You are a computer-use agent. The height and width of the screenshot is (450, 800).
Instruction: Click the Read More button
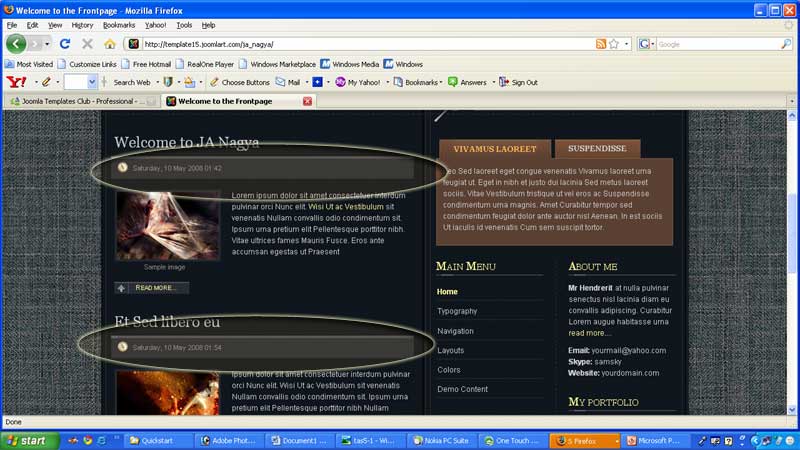pos(152,288)
